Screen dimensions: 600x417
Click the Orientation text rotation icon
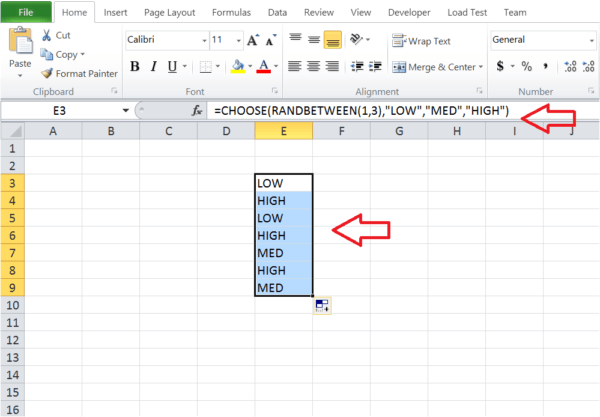tap(356, 39)
